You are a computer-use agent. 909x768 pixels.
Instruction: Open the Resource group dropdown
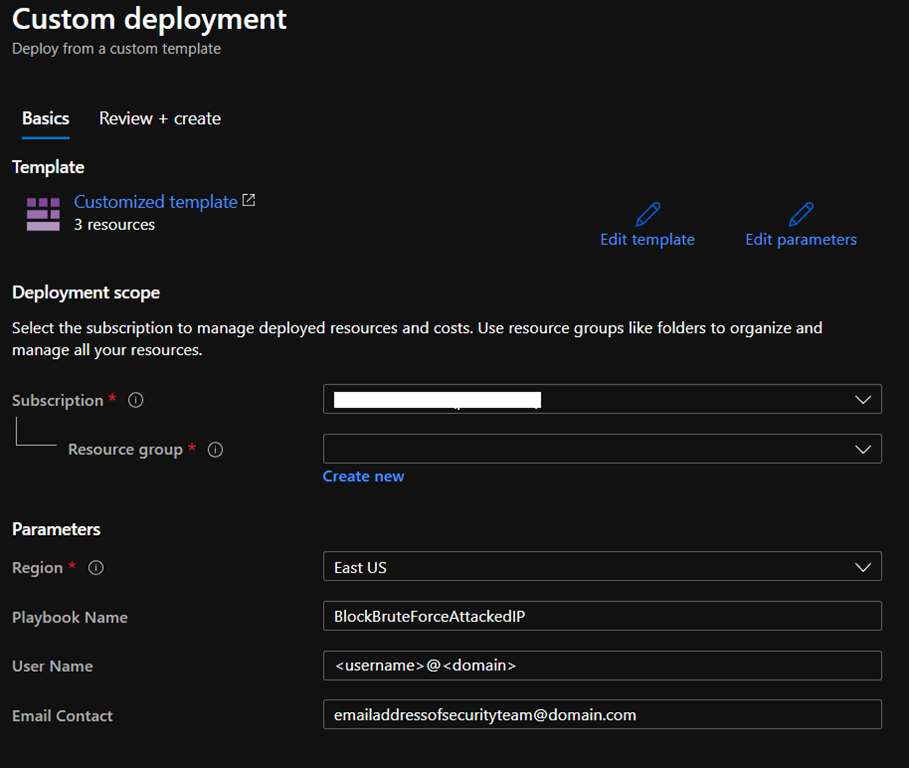[602, 449]
